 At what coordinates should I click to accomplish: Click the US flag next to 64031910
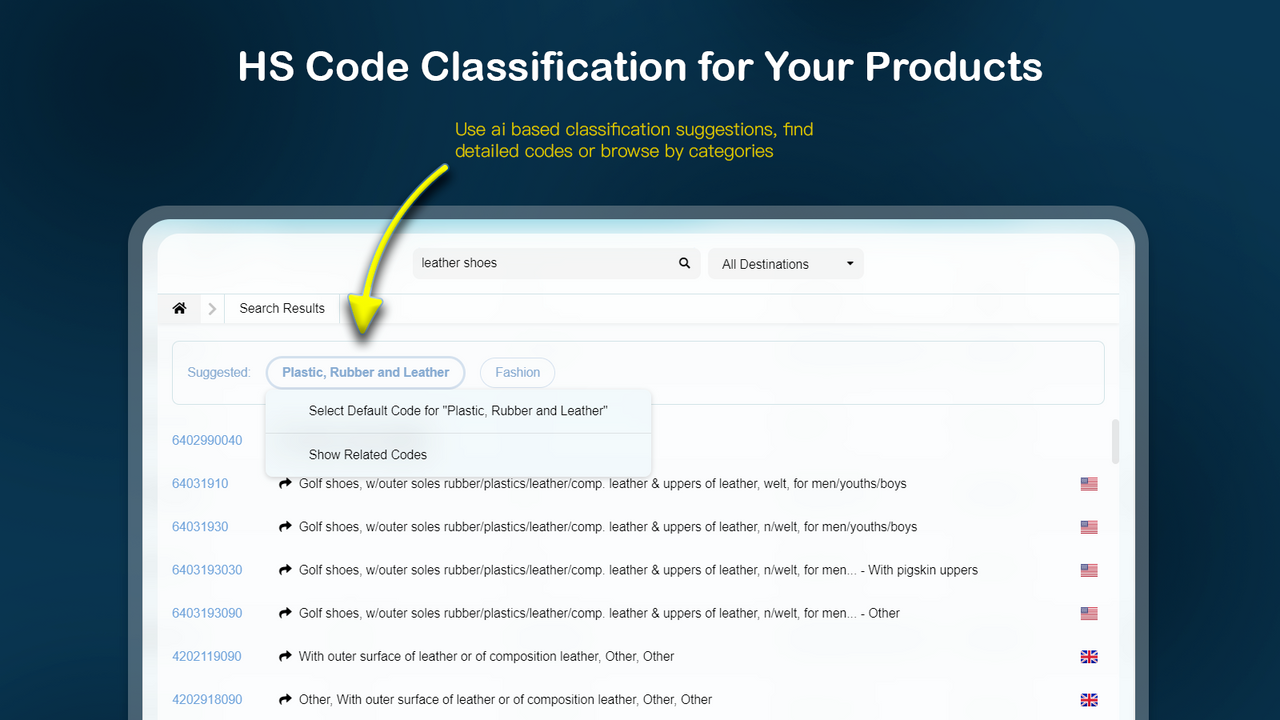[x=1089, y=484]
